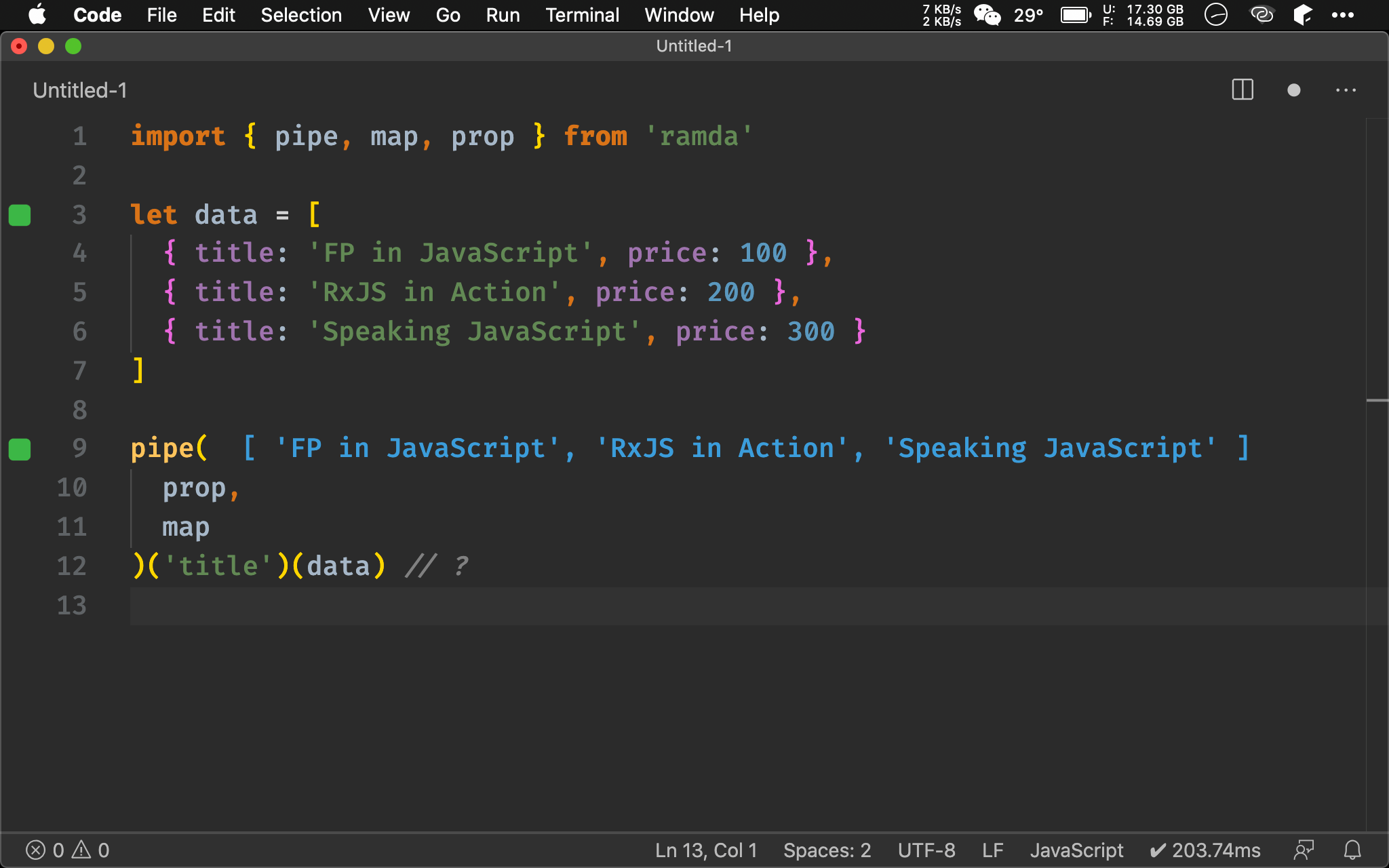Click the Creative Cloud menu bar icon
Screen dimensions: 1389x868
pos(1262,15)
